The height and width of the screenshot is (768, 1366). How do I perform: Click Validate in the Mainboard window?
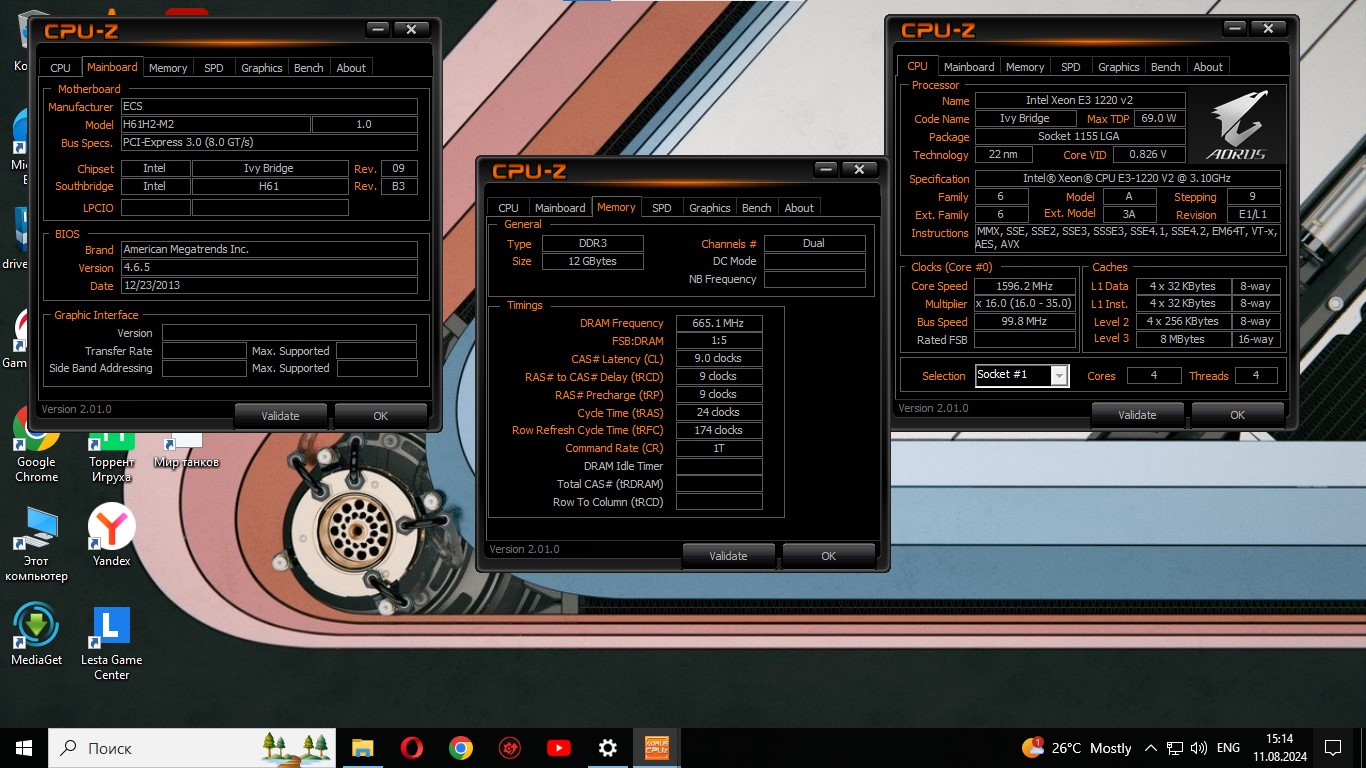click(x=281, y=416)
